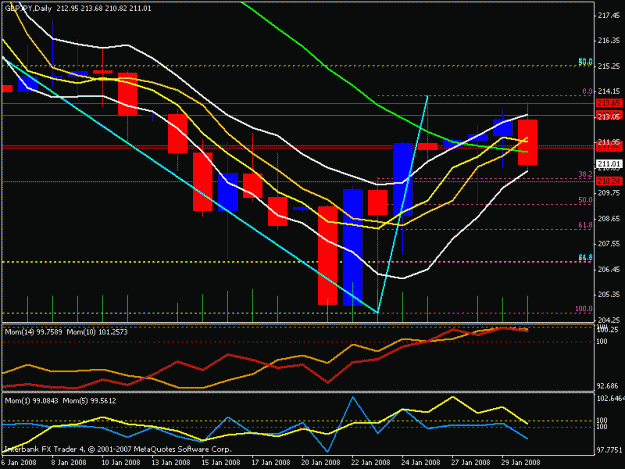Click the 15 Jan 2008 date label
The image size is (625, 469).
coord(220,462)
